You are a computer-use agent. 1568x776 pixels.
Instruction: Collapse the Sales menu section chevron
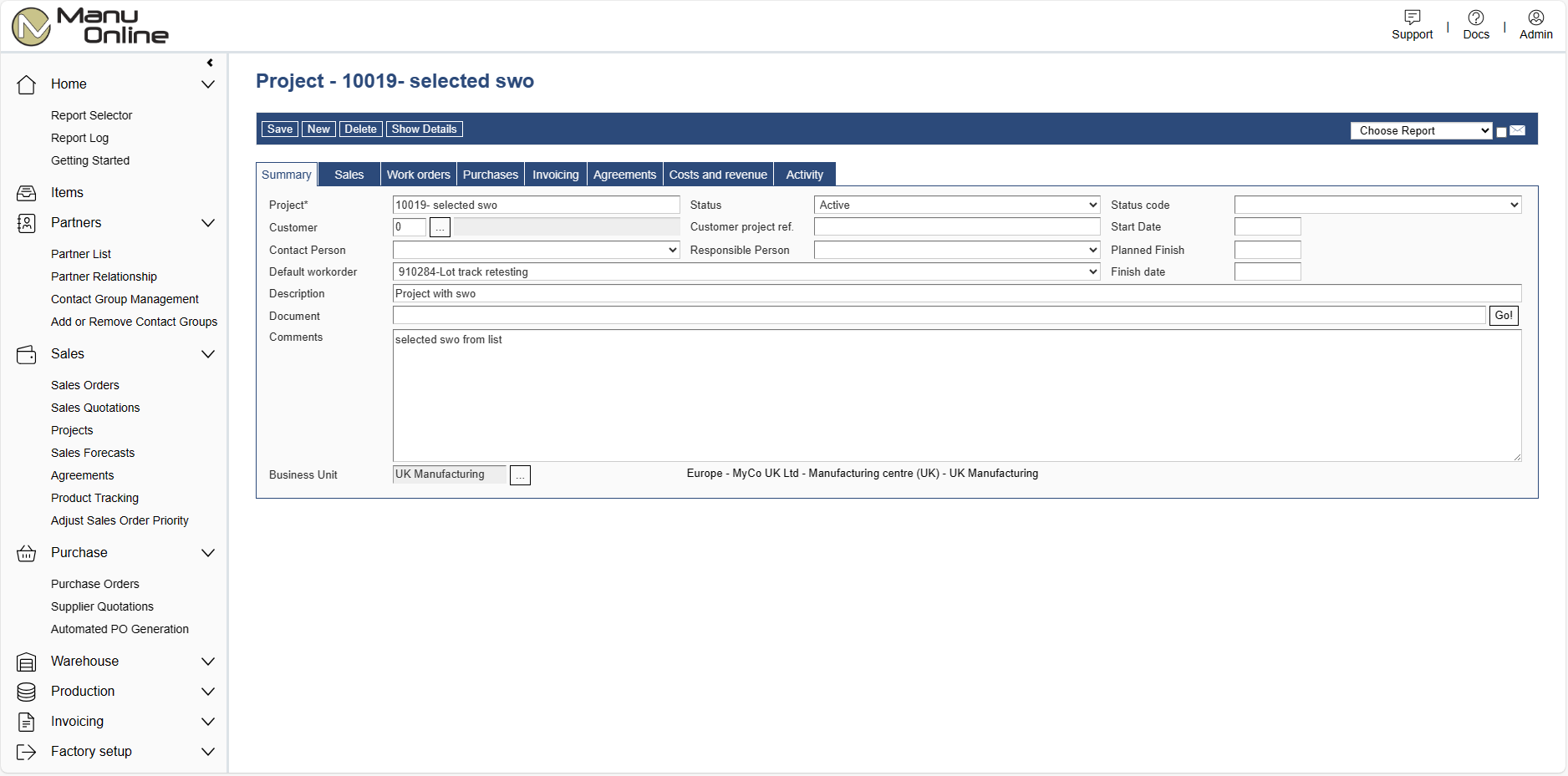tap(208, 354)
